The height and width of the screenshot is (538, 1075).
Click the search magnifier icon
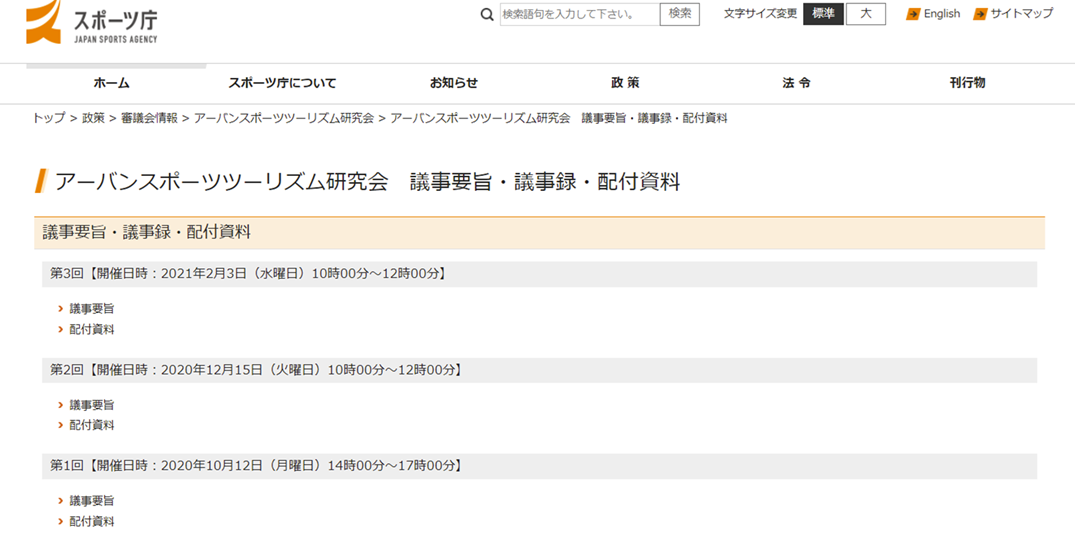[x=487, y=14]
